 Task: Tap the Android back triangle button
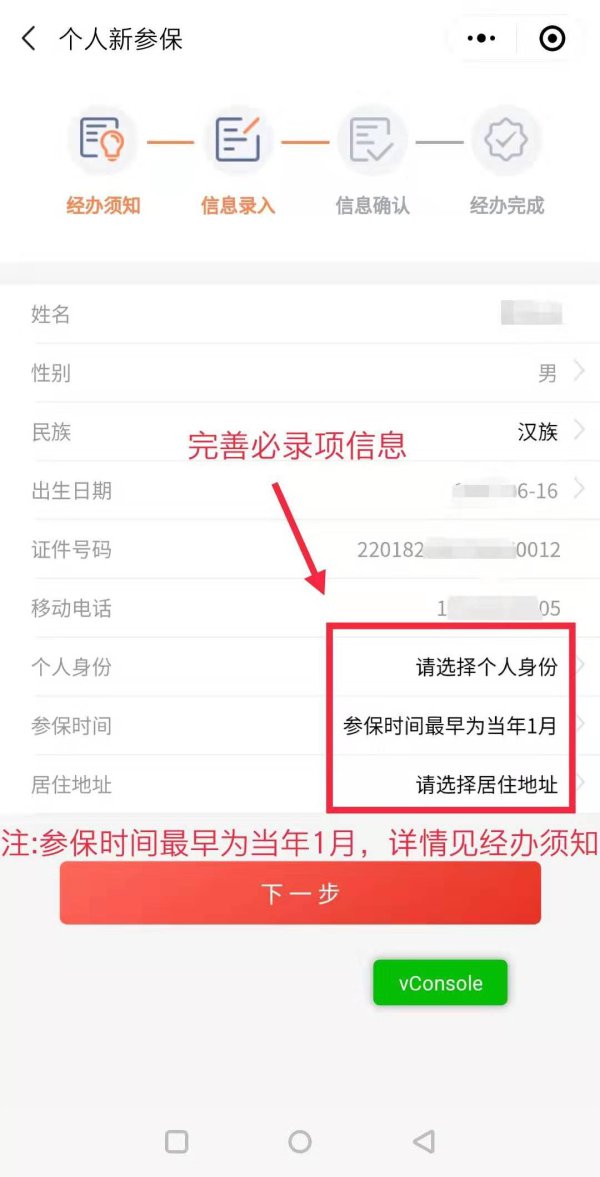click(424, 1142)
